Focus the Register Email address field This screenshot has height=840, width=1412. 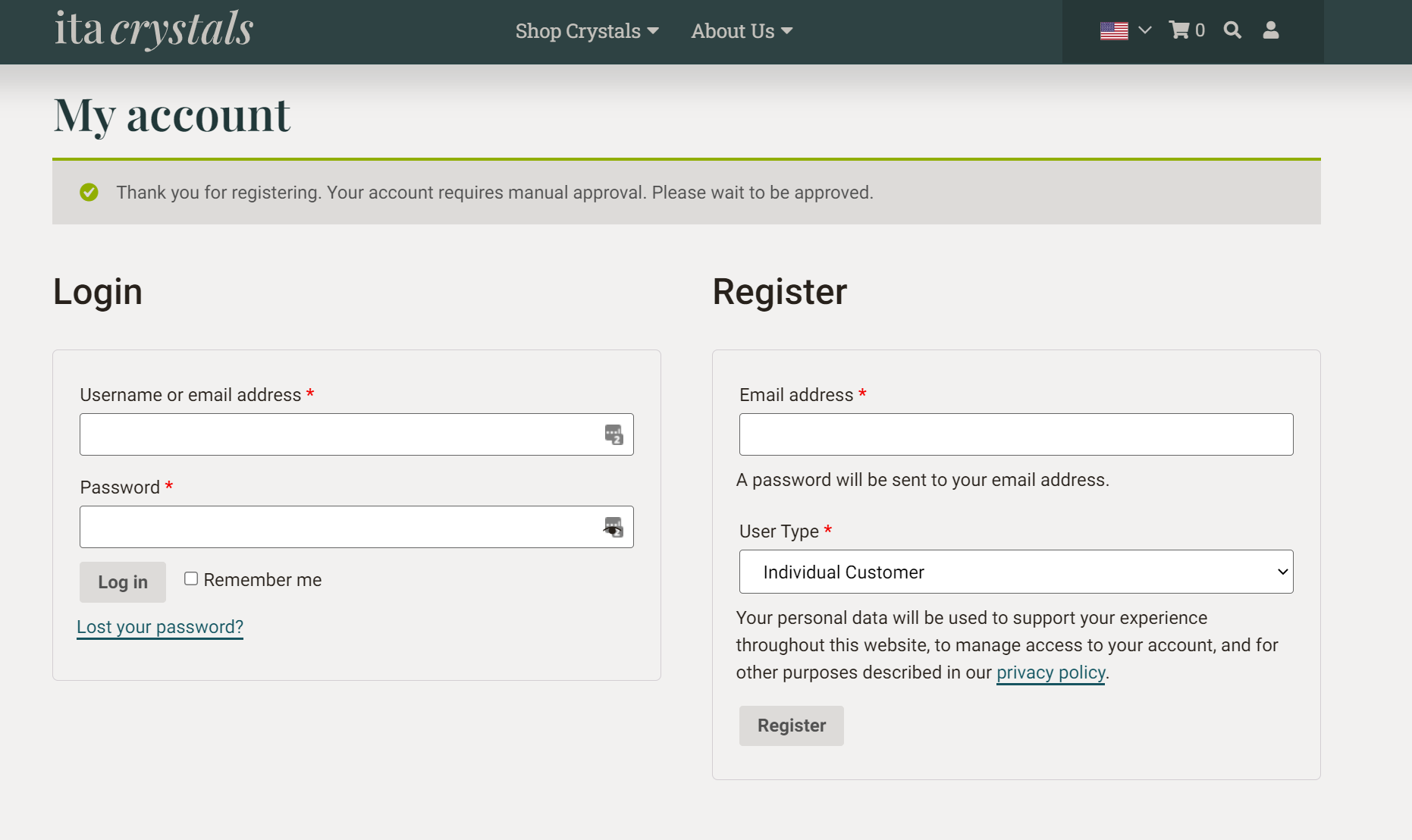[1016, 434]
